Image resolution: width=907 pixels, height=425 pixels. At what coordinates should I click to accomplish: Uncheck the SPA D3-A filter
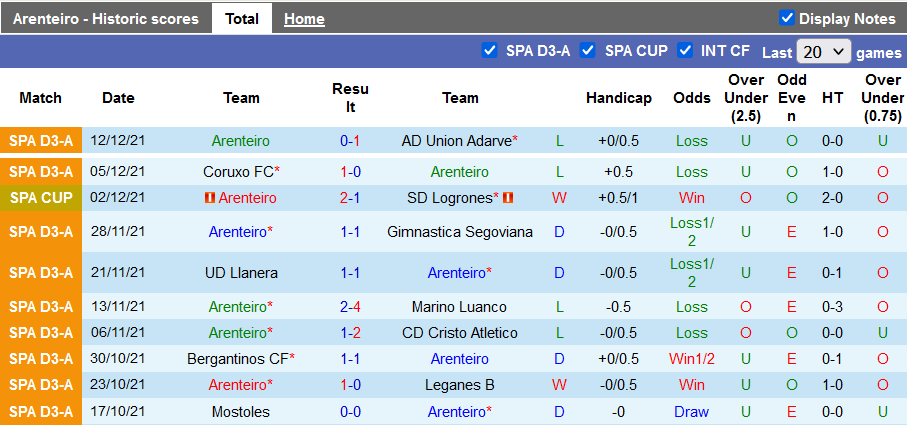489,51
